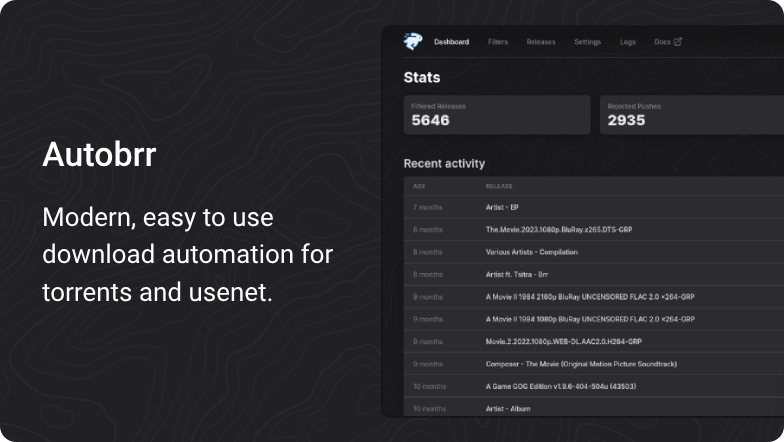Click the Rejected Pushes stat card

[x=691, y=115]
